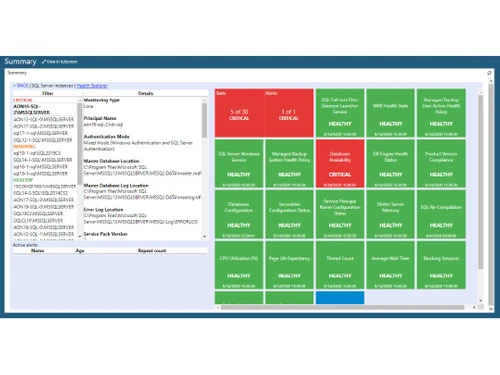Click the Monitoring Type detail label
The height and width of the screenshot is (375, 500).
coord(101,100)
